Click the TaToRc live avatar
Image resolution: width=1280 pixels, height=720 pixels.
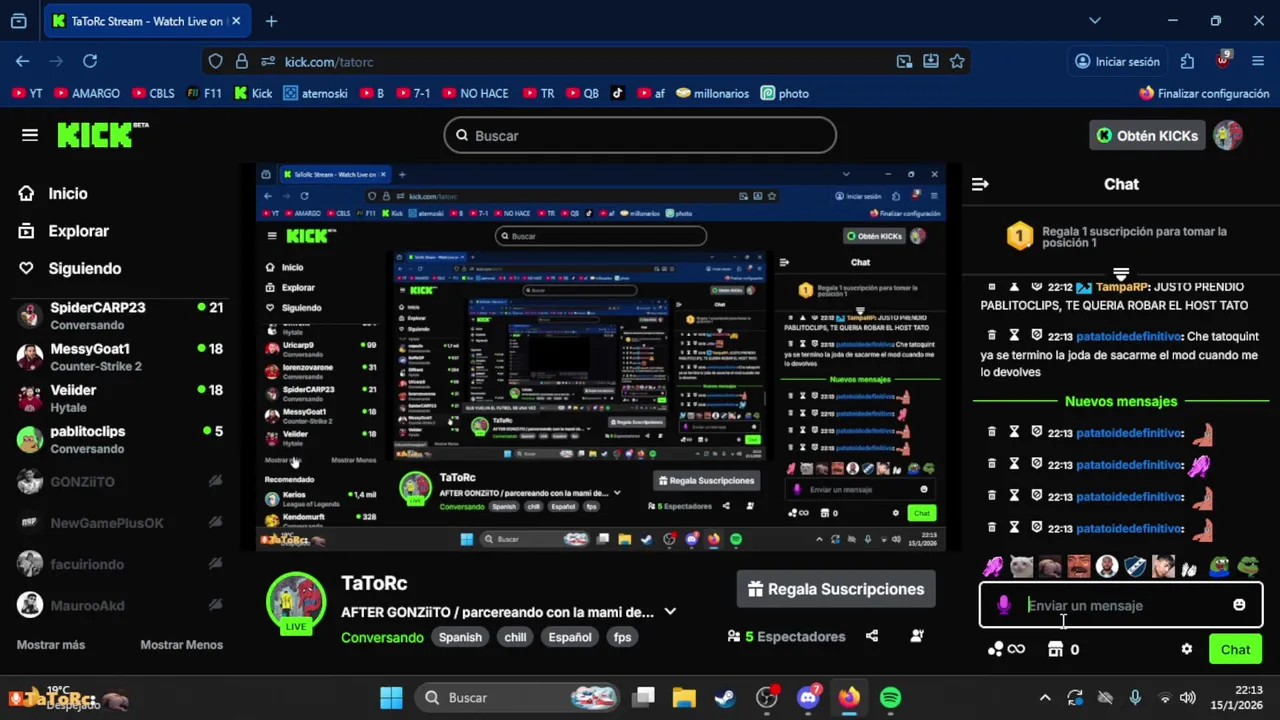pos(295,603)
